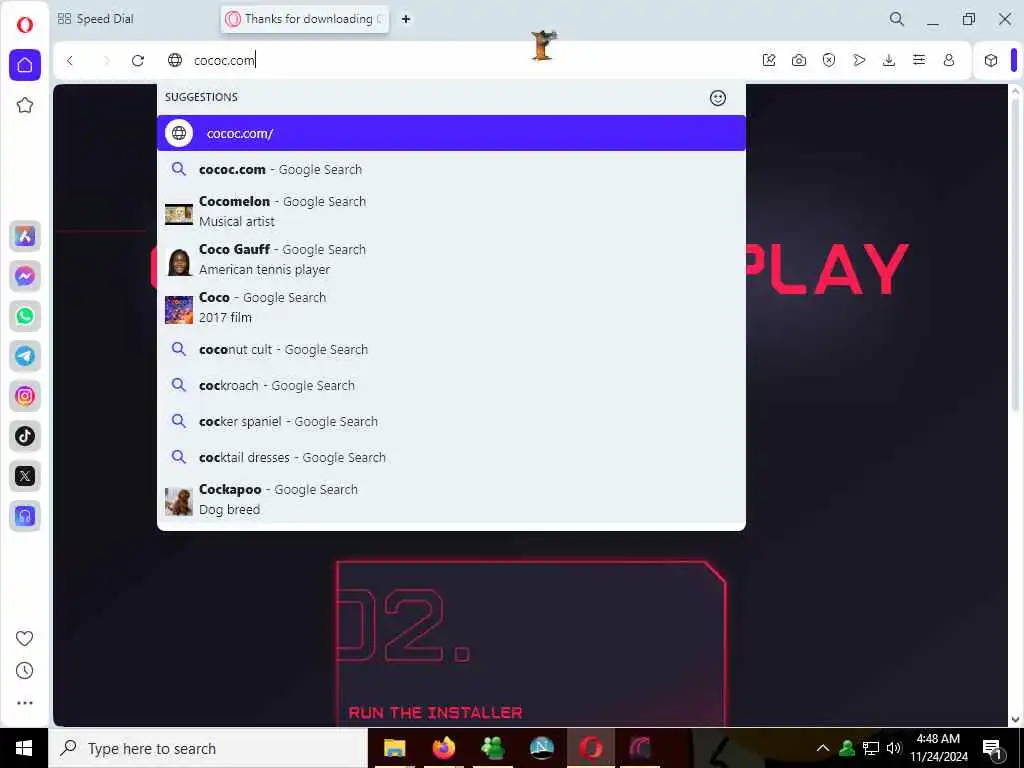The height and width of the screenshot is (768, 1024).
Task: Click the RUN THE INSTALLER text
Action: coord(436,712)
